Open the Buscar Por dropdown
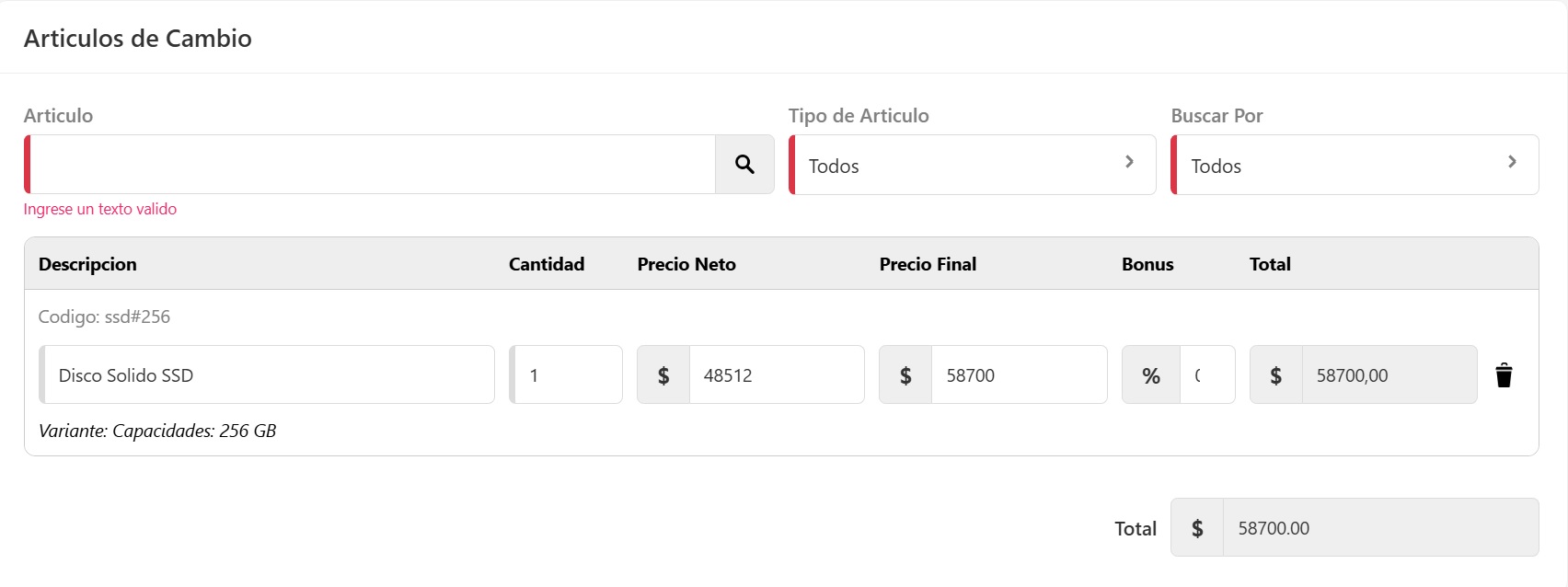 click(1355, 166)
